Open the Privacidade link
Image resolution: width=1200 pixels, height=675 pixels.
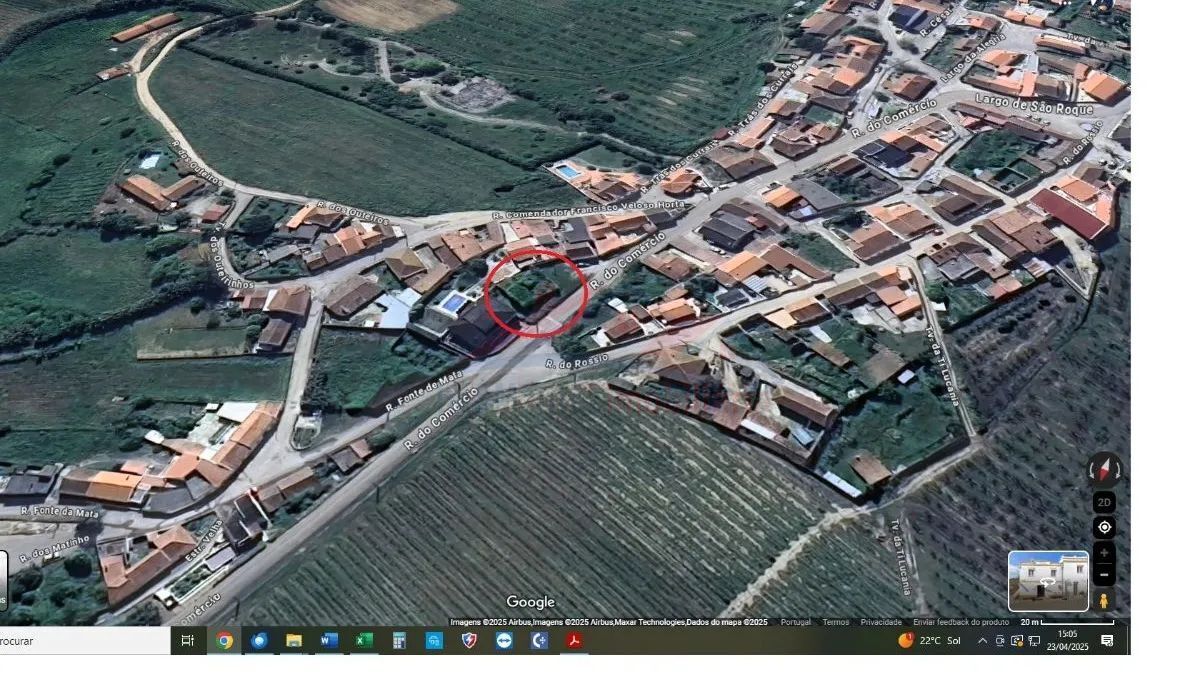click(x=881, y=622)
